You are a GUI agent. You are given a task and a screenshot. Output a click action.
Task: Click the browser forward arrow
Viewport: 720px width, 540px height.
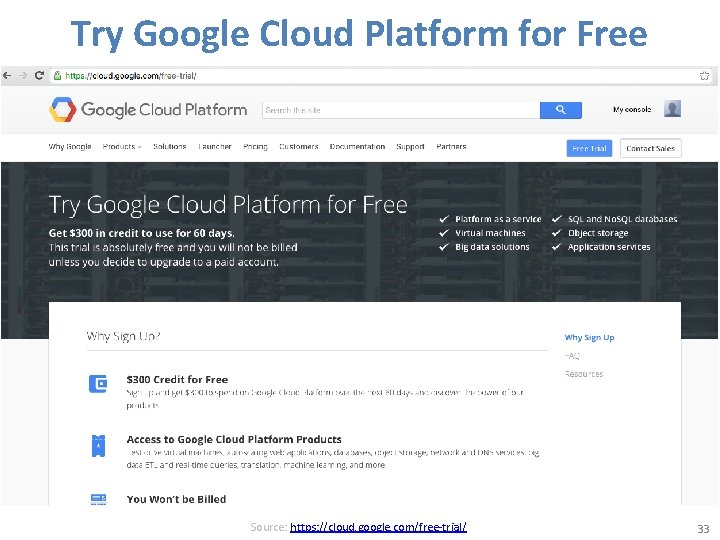pyautogui.click(x=23, y=75)
